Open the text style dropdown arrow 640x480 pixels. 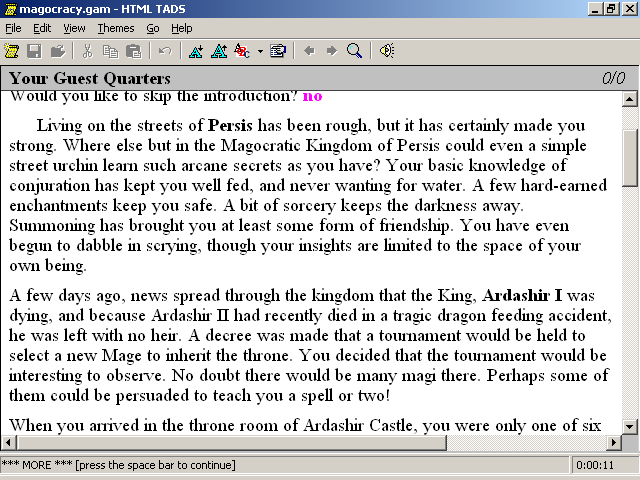pos(260,50)
